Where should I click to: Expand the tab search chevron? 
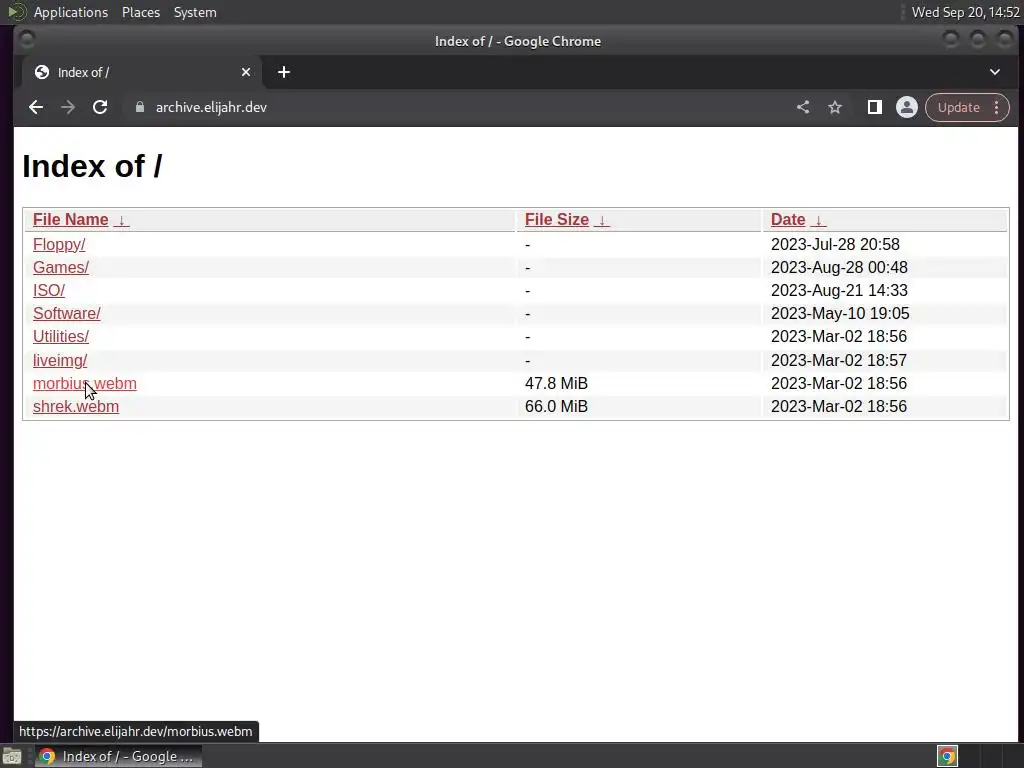[995, 72]
